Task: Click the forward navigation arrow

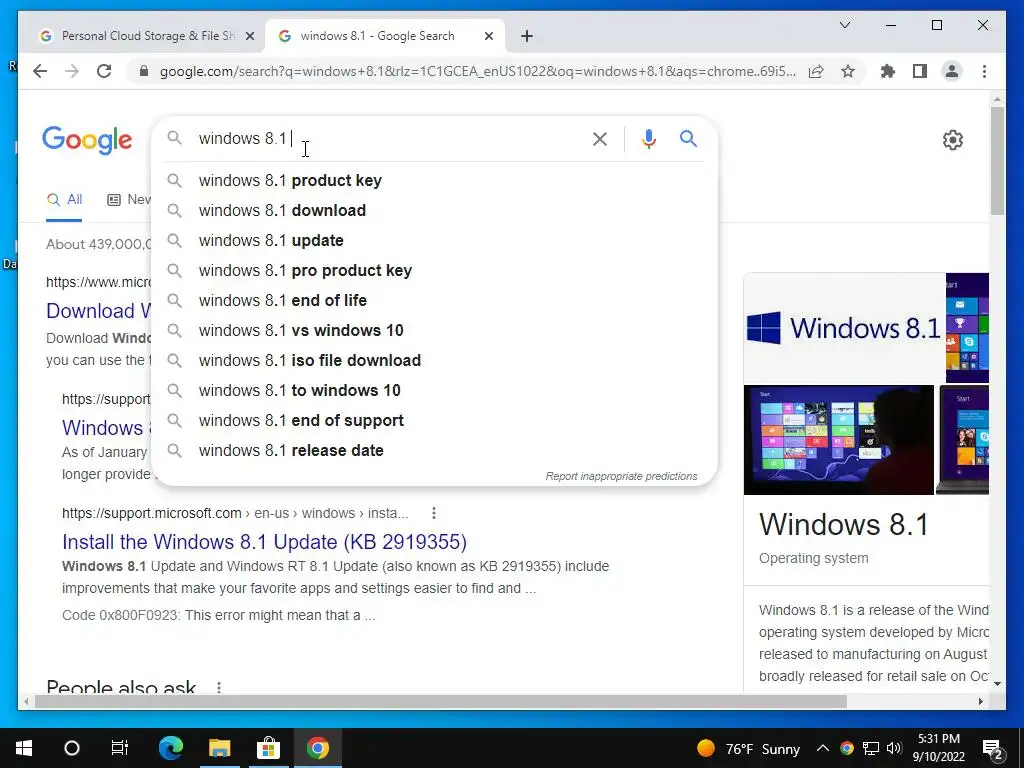Action: (72, 71)
